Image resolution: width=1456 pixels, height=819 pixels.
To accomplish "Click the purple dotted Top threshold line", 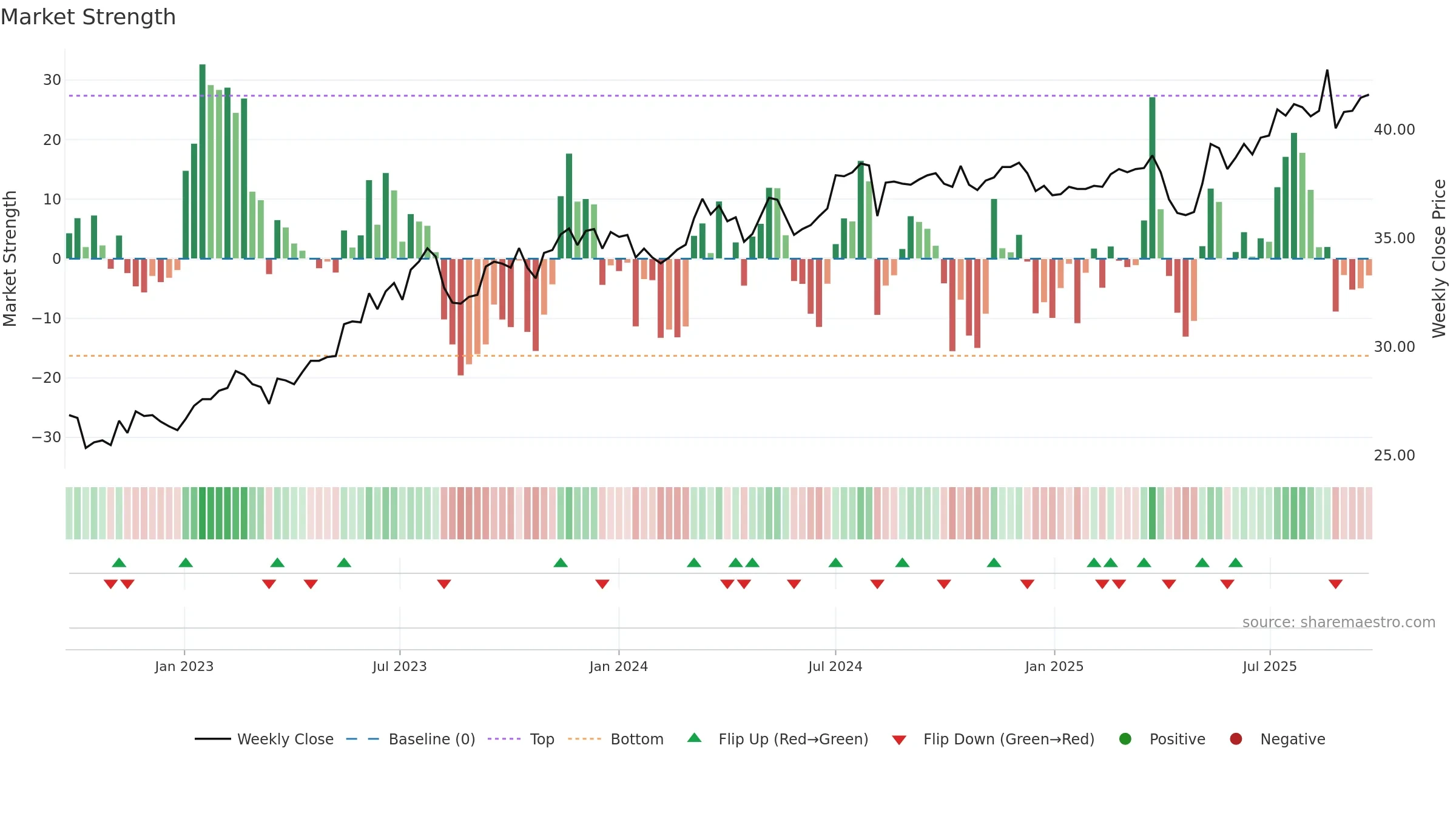I will click(x=719, y=96).
